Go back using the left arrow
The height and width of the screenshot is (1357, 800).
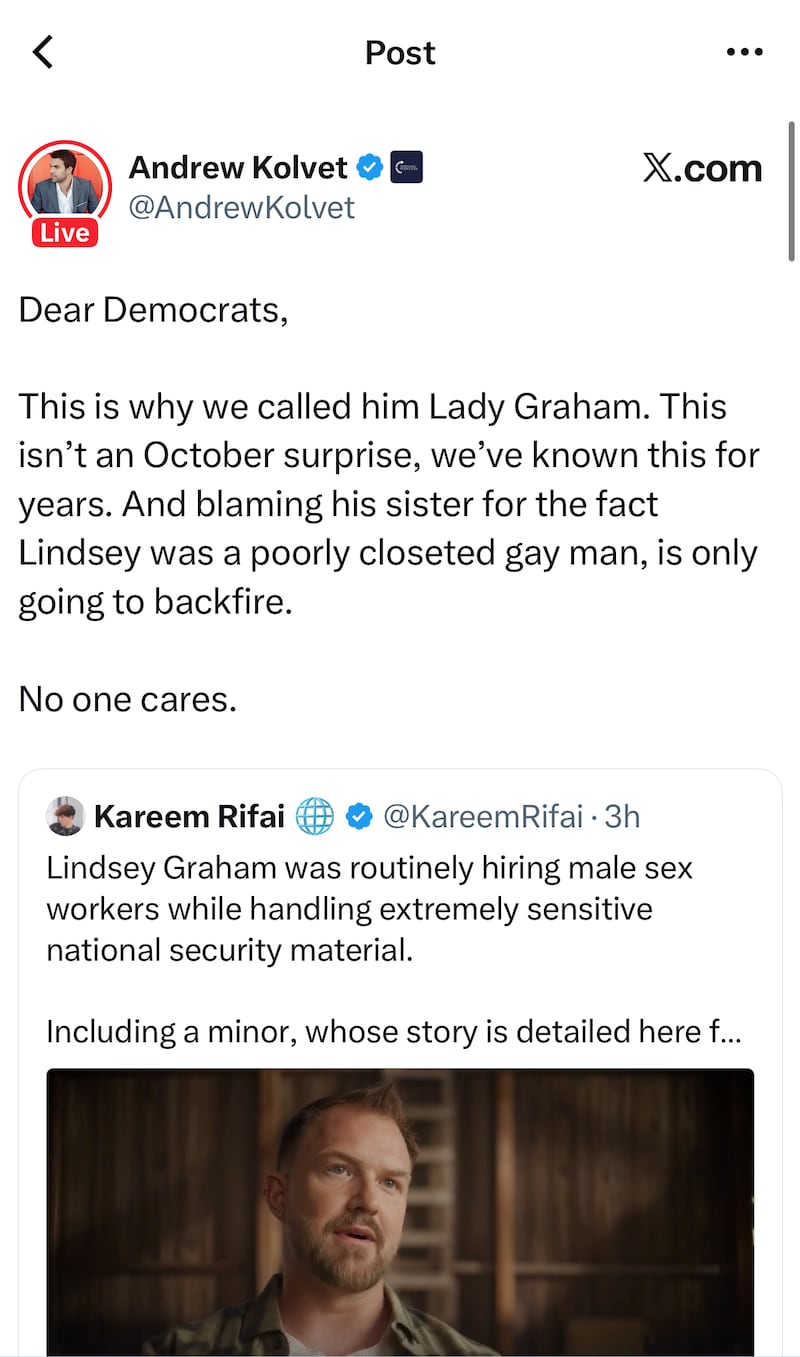pos(43,52)
